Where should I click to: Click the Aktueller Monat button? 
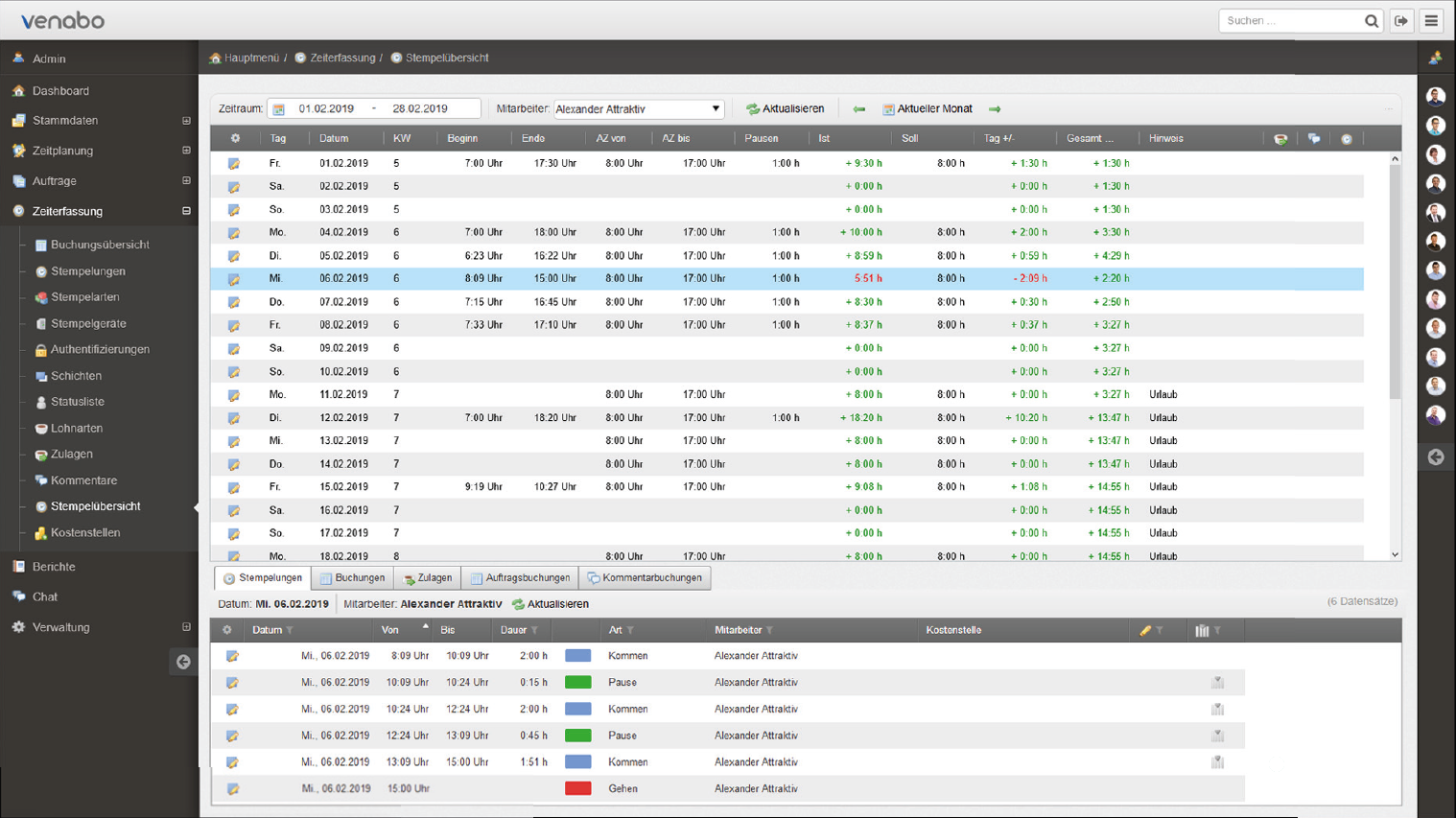click(x=927, y=109)
